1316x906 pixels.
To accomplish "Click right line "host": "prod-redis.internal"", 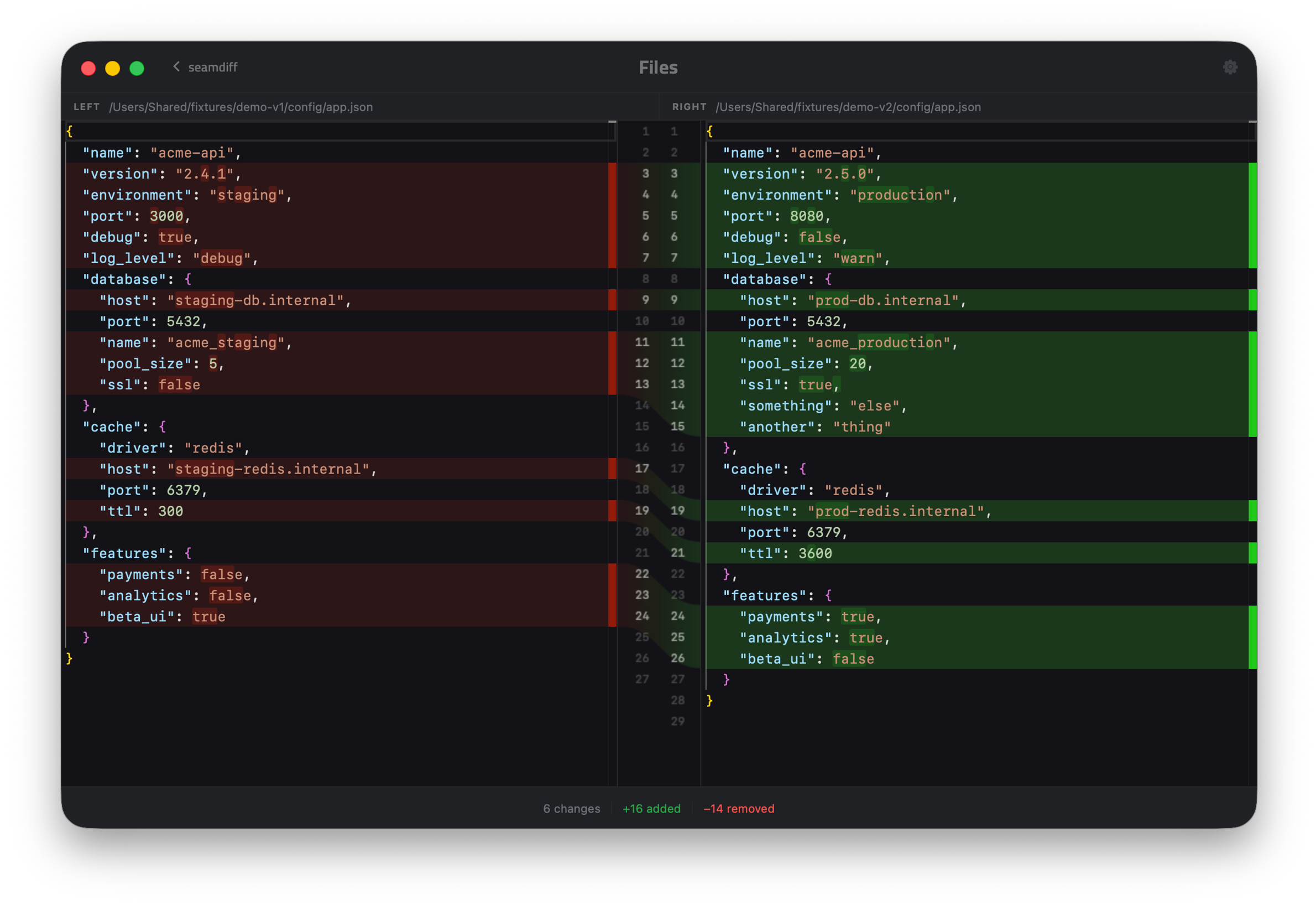I will pyautogui.click(x=976, y=511).
